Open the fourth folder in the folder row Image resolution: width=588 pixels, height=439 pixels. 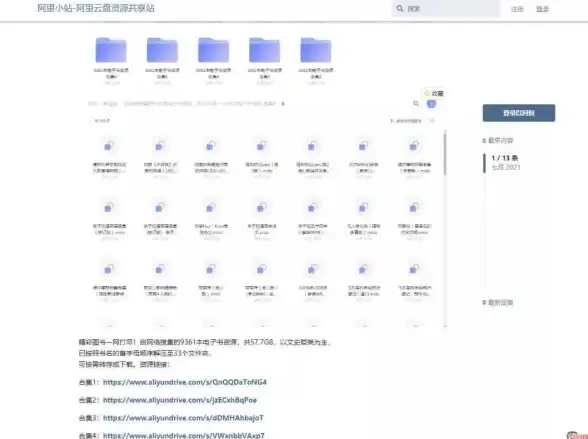click(x=264, y=50)
